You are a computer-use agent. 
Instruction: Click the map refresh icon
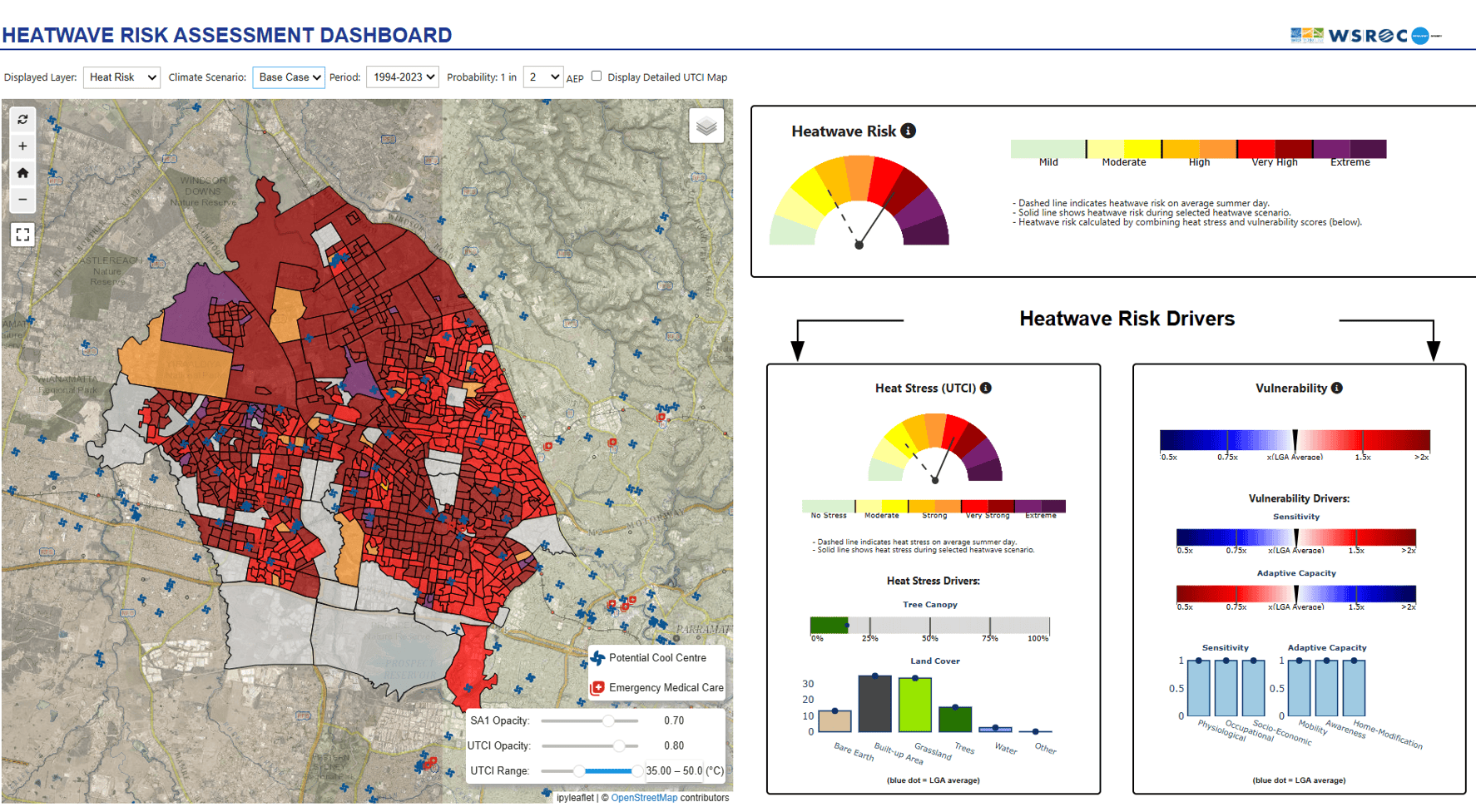click(x=22, y=120)
